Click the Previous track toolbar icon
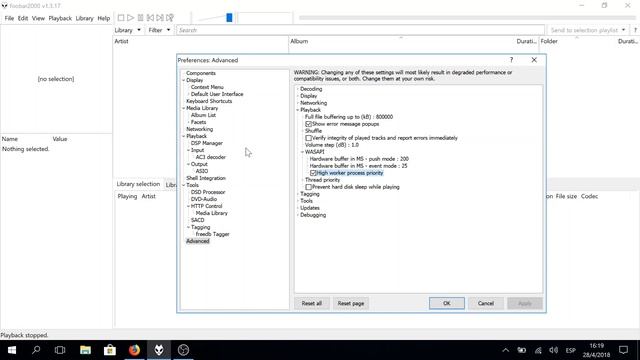 click(150, 18)
